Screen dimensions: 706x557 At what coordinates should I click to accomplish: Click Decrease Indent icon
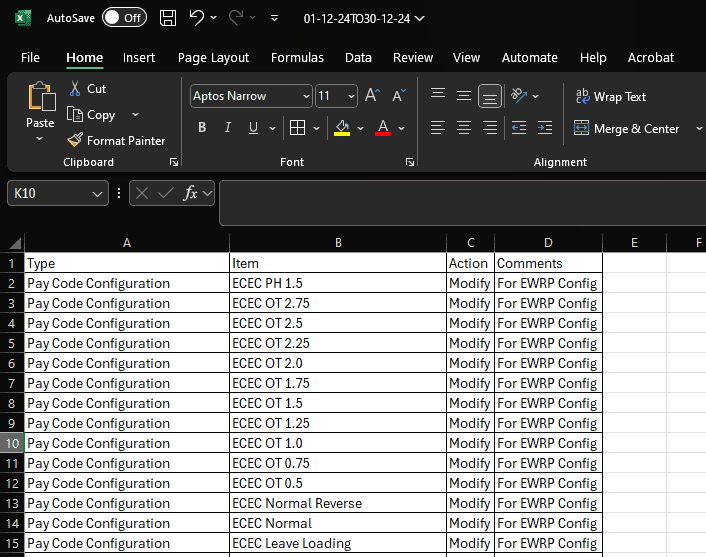click(x=519, y=128)
